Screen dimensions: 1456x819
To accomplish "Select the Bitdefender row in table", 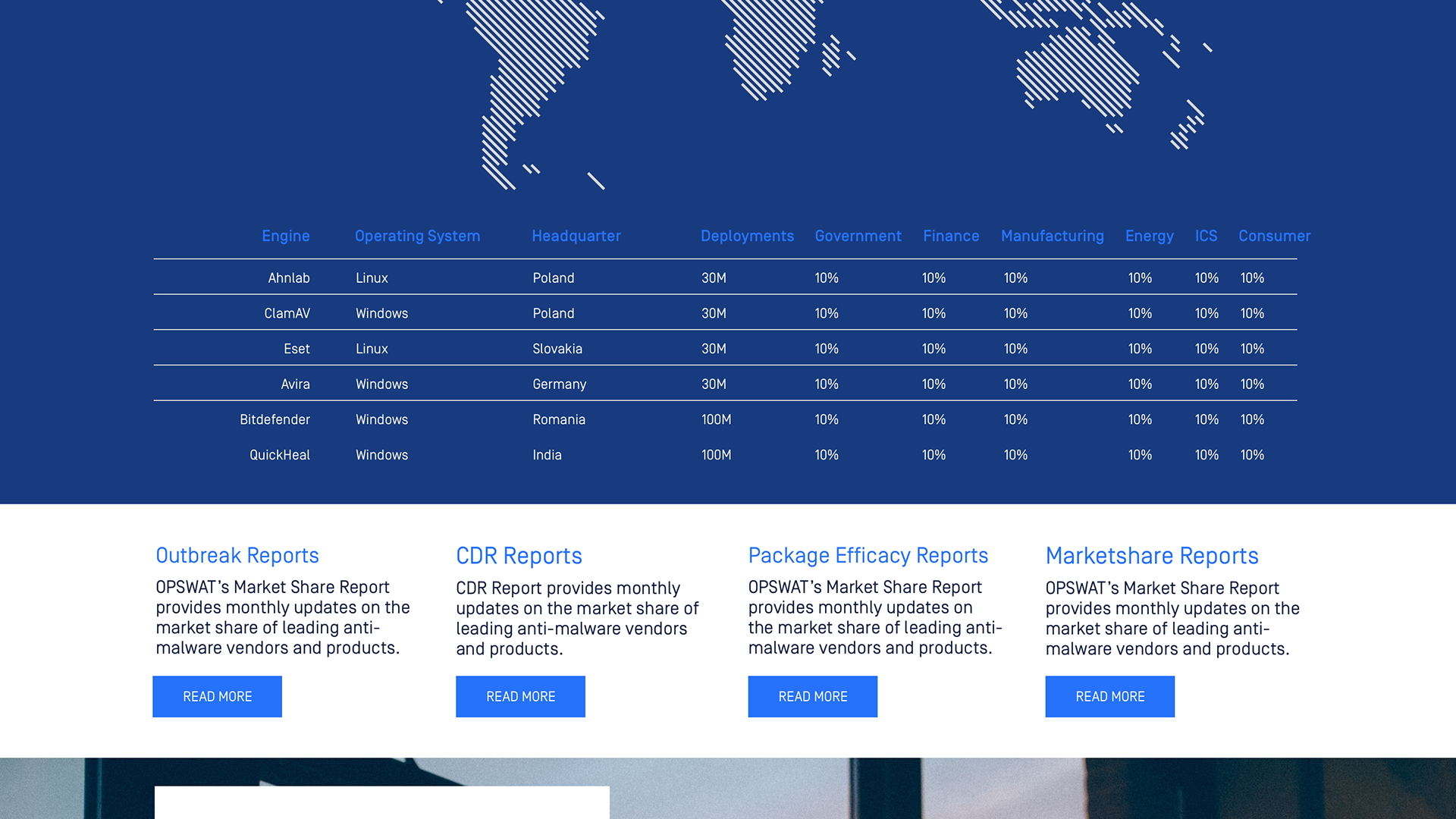I will (275, 419).
